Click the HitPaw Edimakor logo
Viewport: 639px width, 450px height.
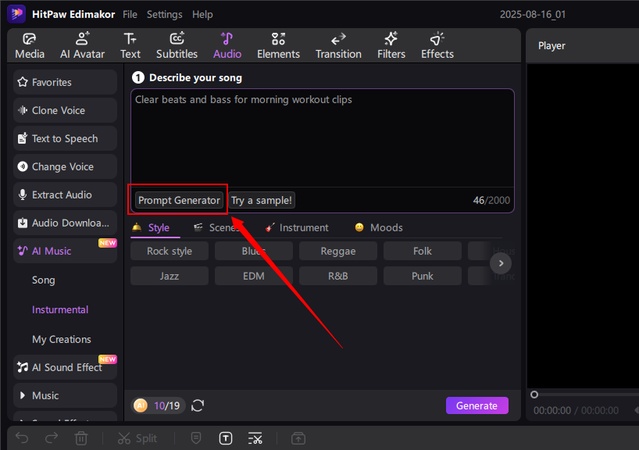(16, 14)
